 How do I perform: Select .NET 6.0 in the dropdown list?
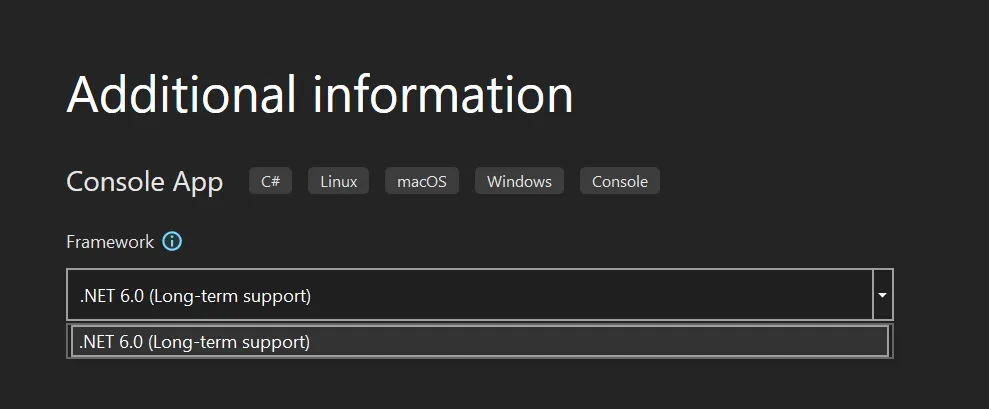pos(479,342)
